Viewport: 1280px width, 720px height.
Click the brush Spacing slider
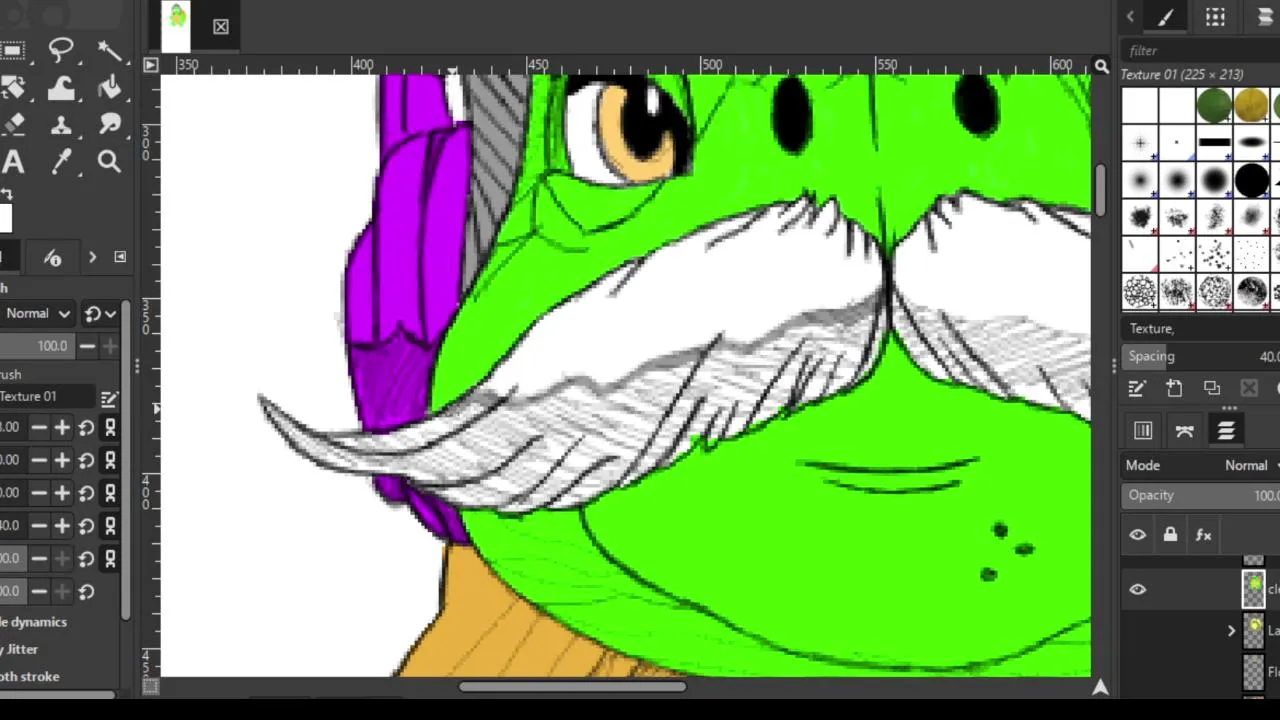[1200, 357]
